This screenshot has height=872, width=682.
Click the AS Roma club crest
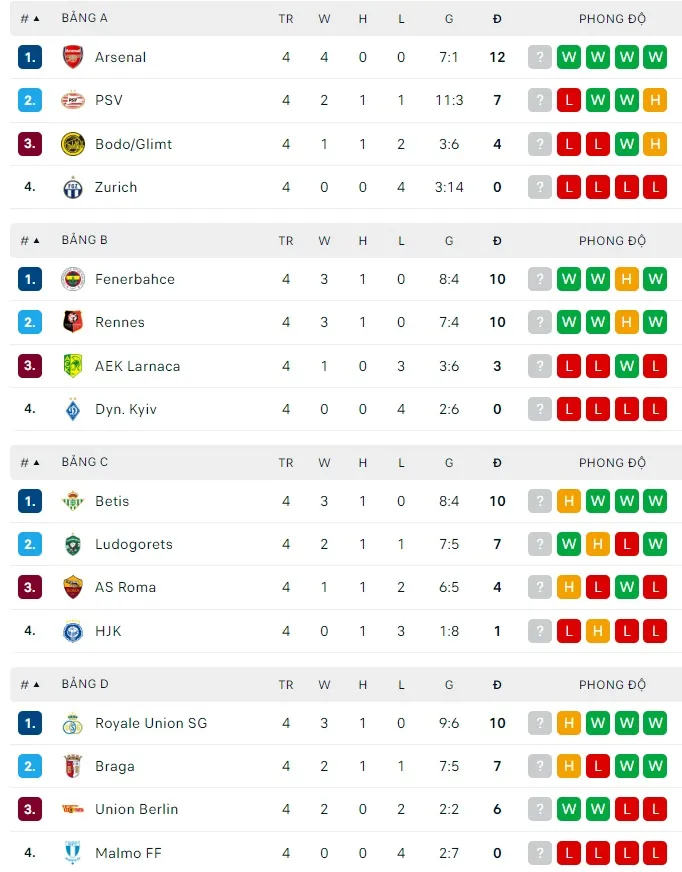pos(71,587)
